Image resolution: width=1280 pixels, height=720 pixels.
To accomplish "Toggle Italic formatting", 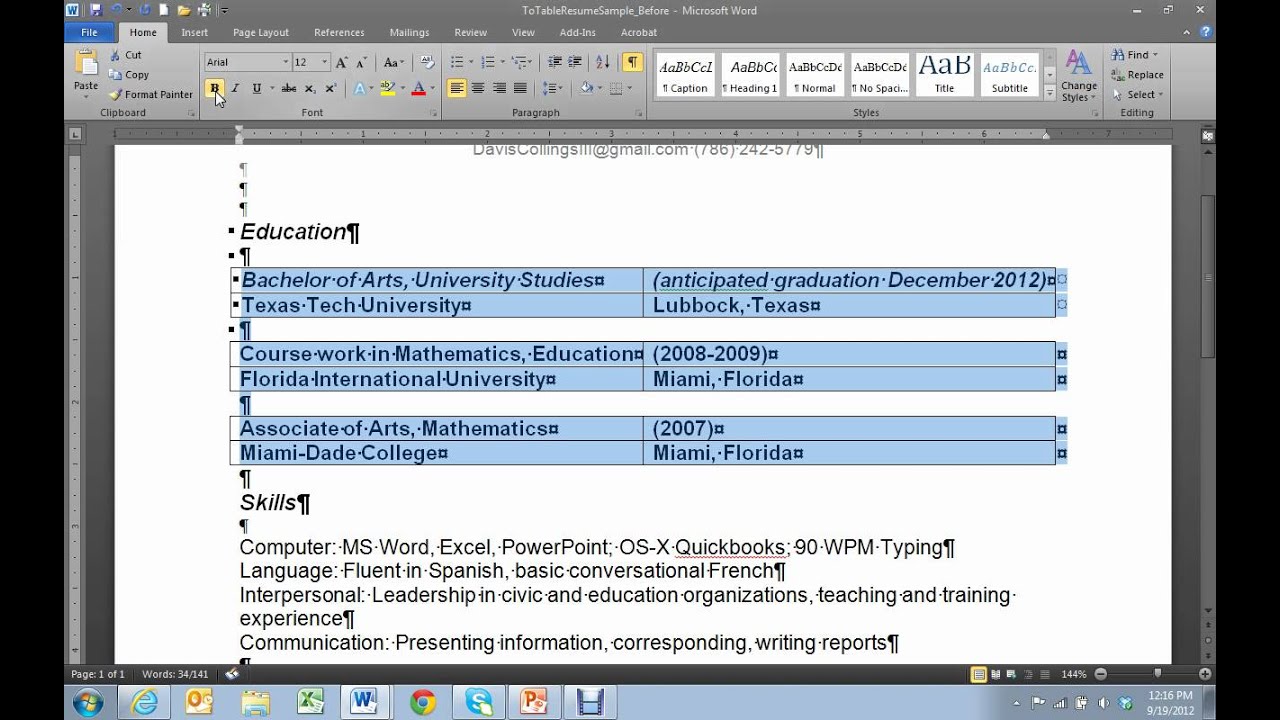I will 235,89.
